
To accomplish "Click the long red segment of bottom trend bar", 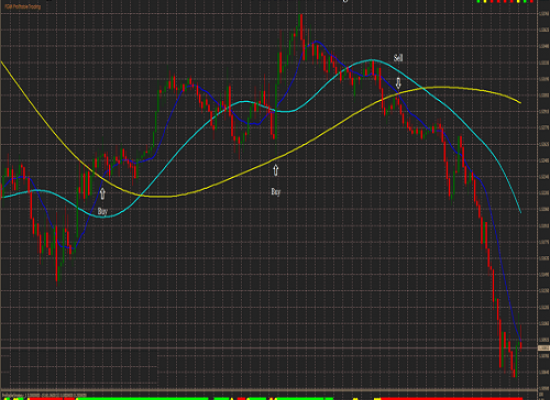I will (x=452, y=399).
